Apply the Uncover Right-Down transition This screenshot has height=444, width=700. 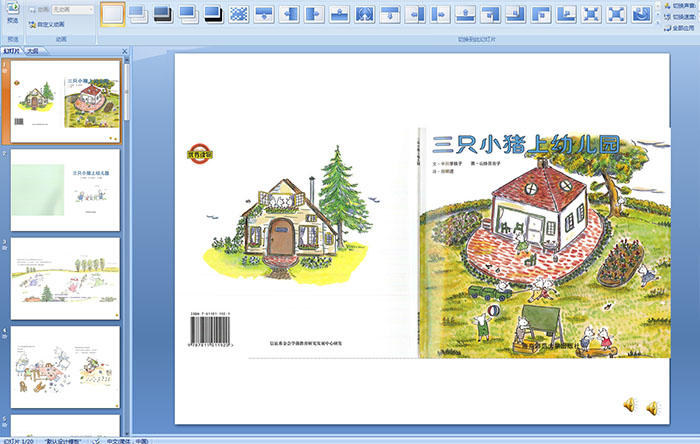point(541,14)
